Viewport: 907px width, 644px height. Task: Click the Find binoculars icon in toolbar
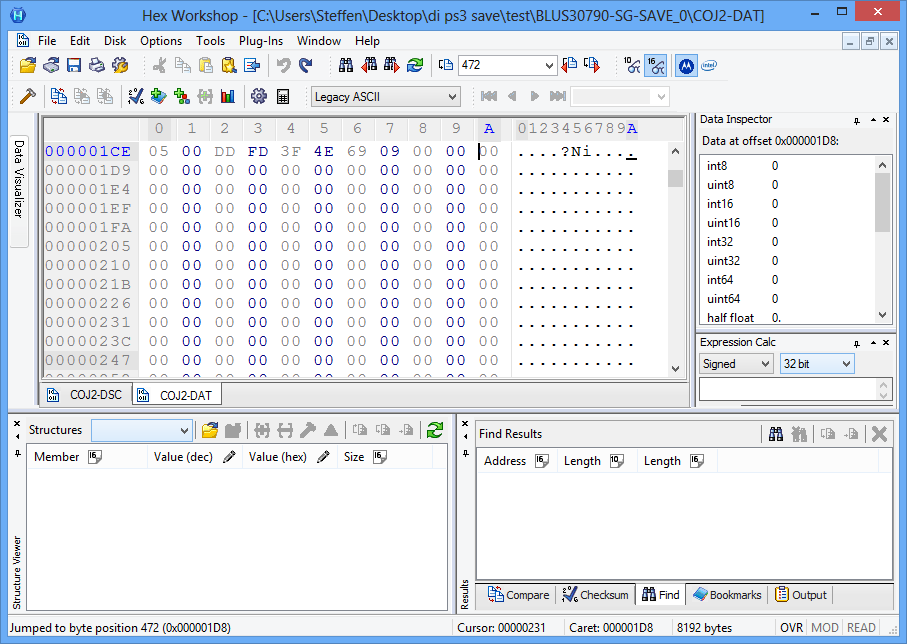pyautogui.click(x=346, y=66)
